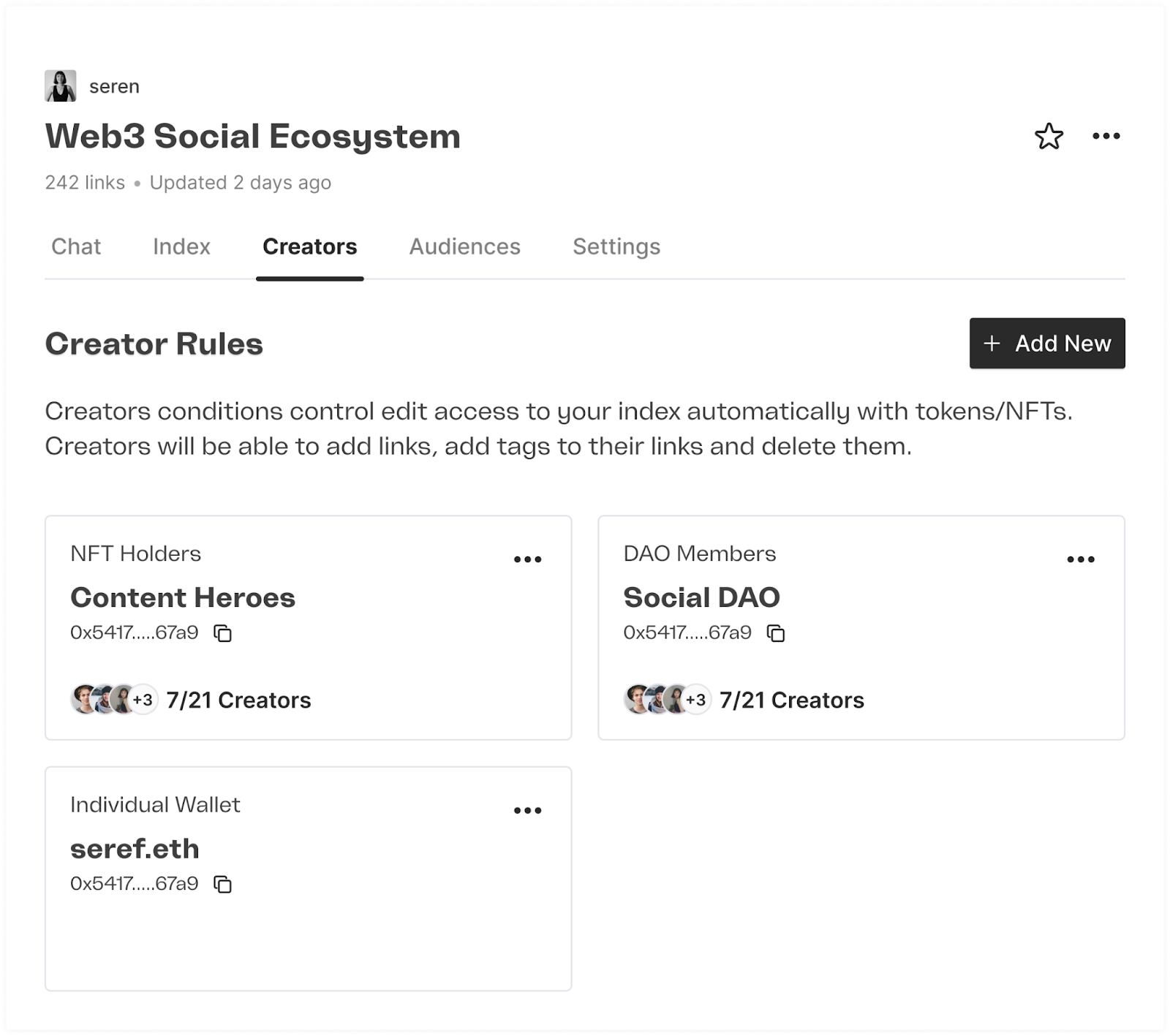Open Content Heroes card options menu
This screenshot has height=1036, width=1170.
coord(527,560)
